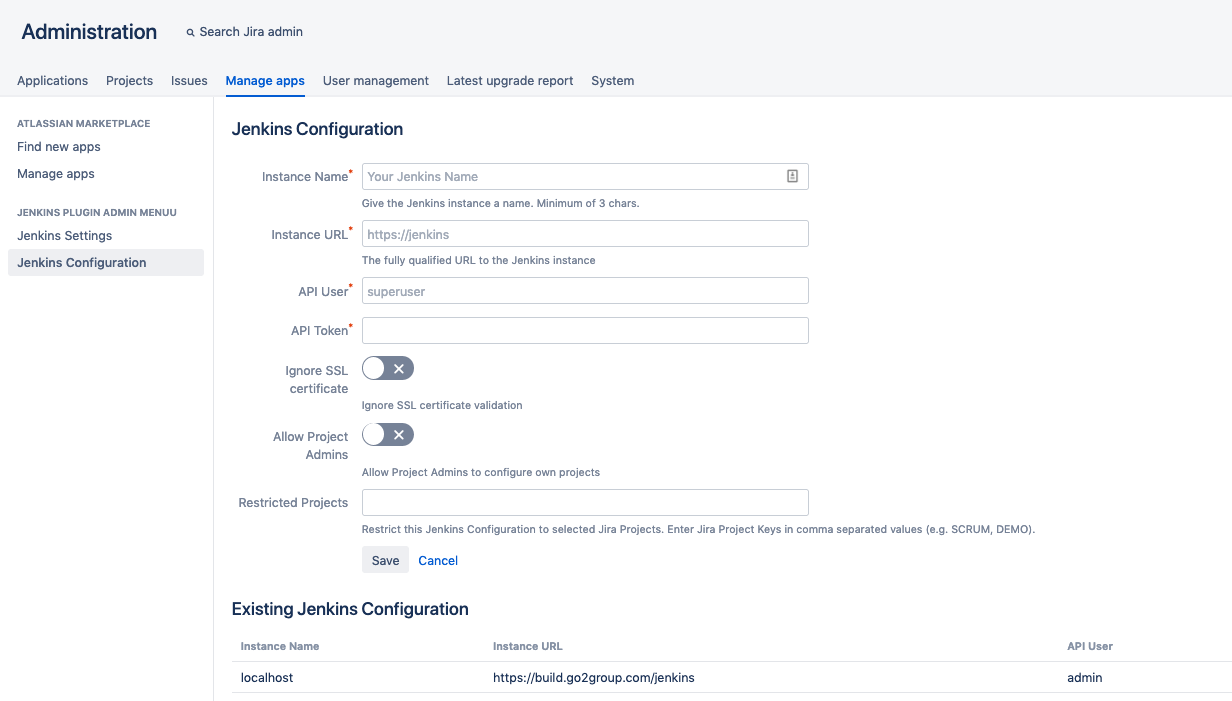Enable Ignore SSL certificate validation
The width and height of the screenshot is (1232, 701).
point(388,368)
